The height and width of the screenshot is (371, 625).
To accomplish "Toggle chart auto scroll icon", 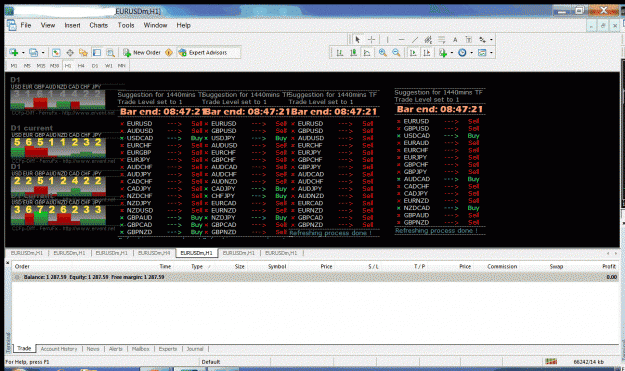I will (413, 53).
